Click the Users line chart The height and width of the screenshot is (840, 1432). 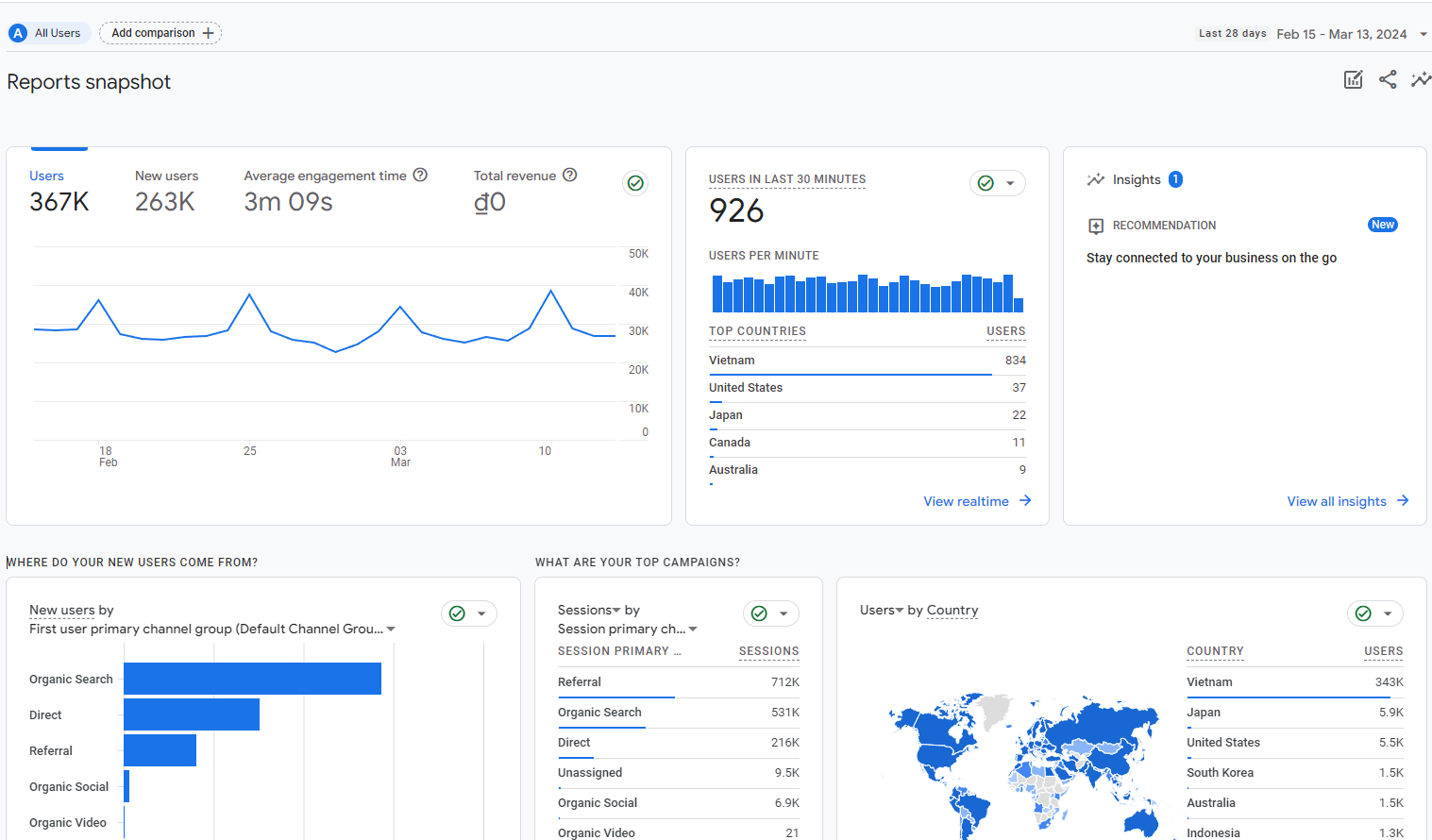point(325,344)
